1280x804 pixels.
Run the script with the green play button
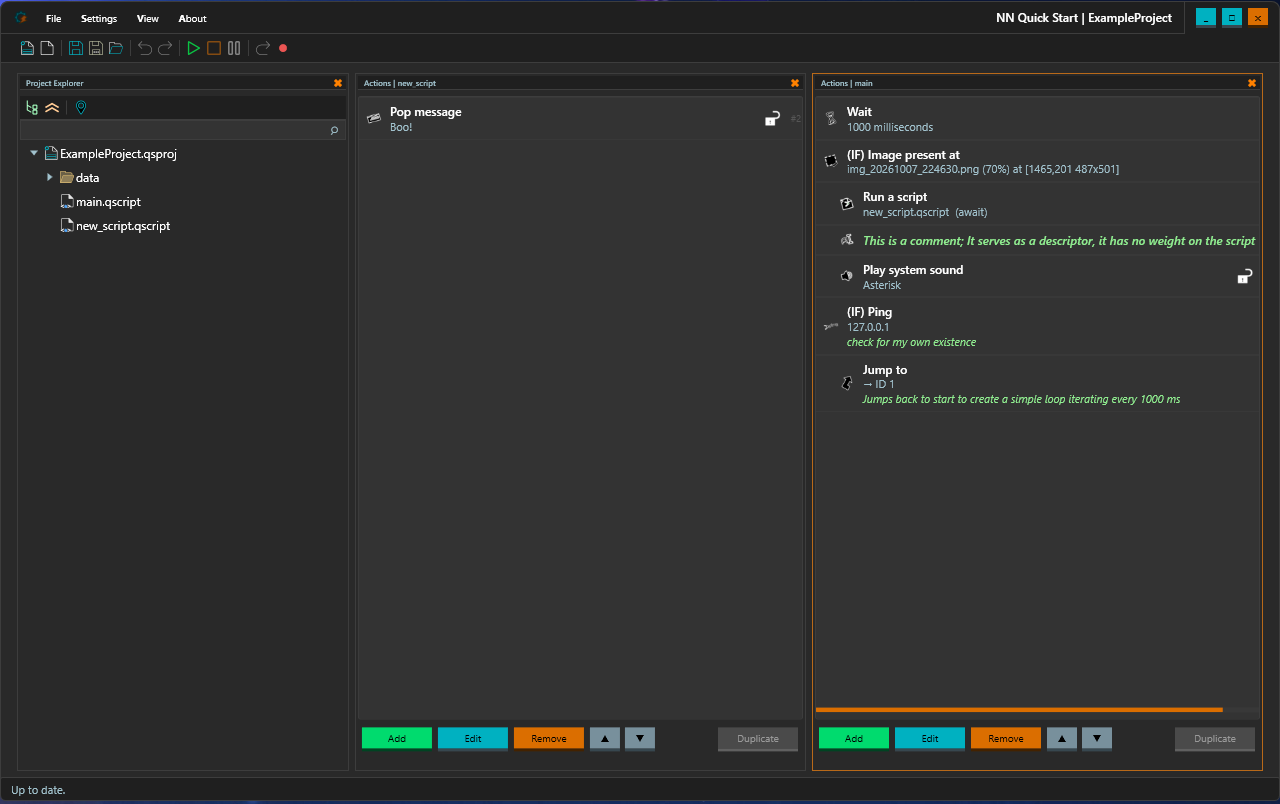coord(194,48)
